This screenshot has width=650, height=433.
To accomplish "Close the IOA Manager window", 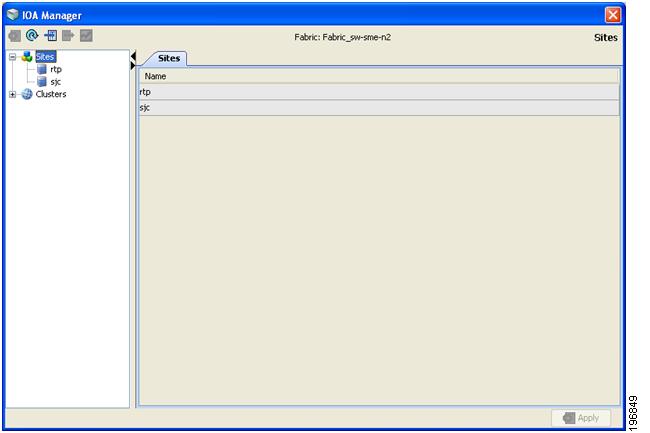I will pyautogui.click(x=613, y=15).
